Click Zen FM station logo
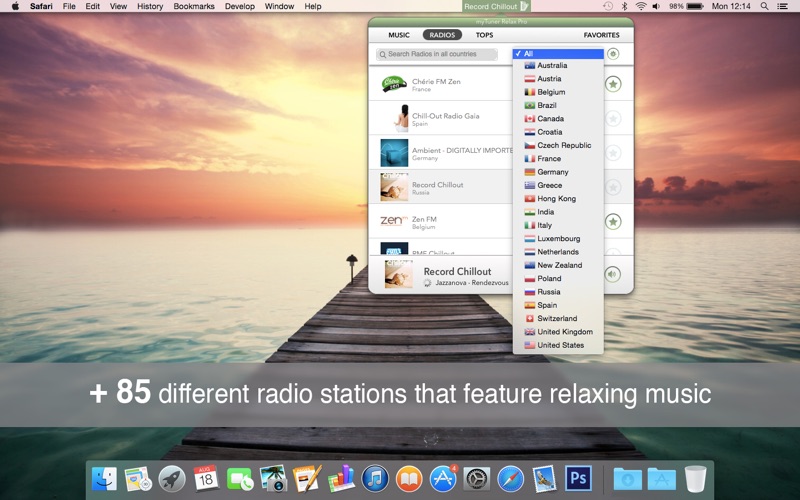This screenshot has height=500, width=800. [x=394, y=221]
